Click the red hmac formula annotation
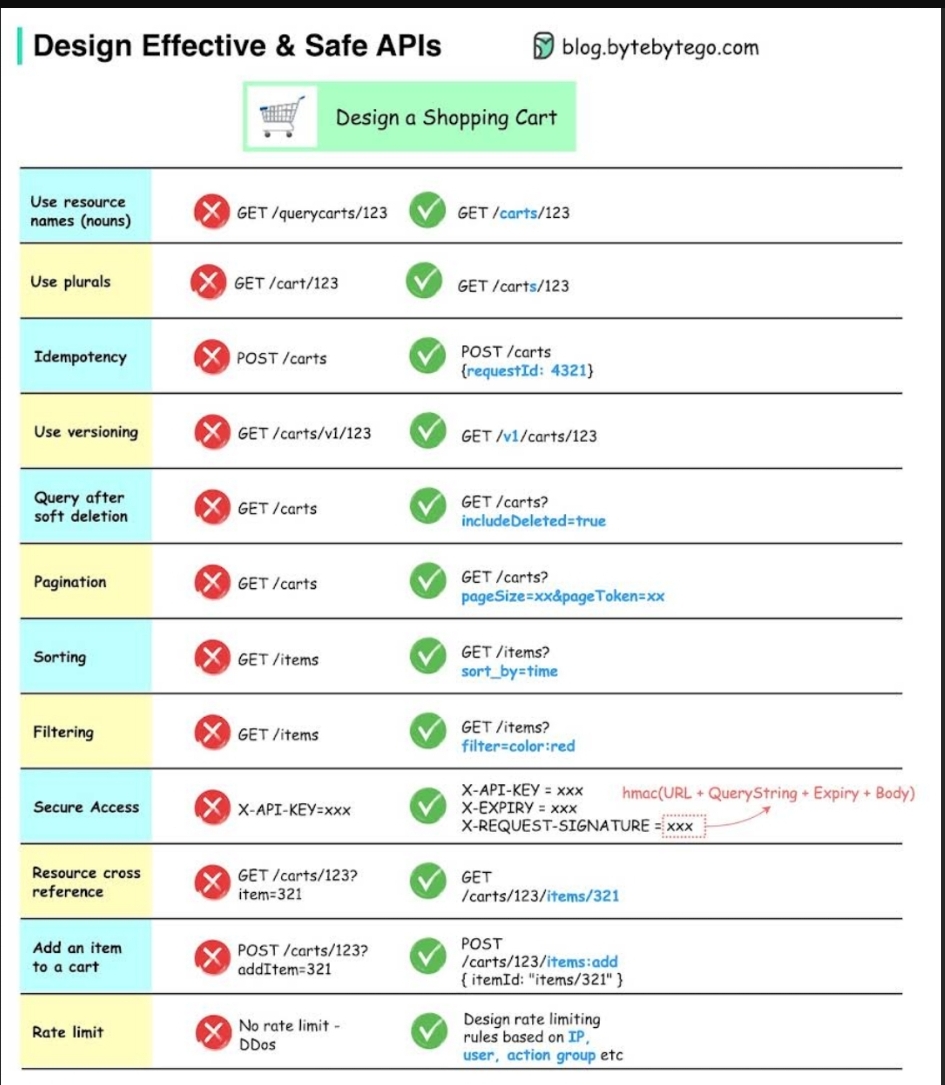The image size is (945, 1085). [x=768, y=793]
